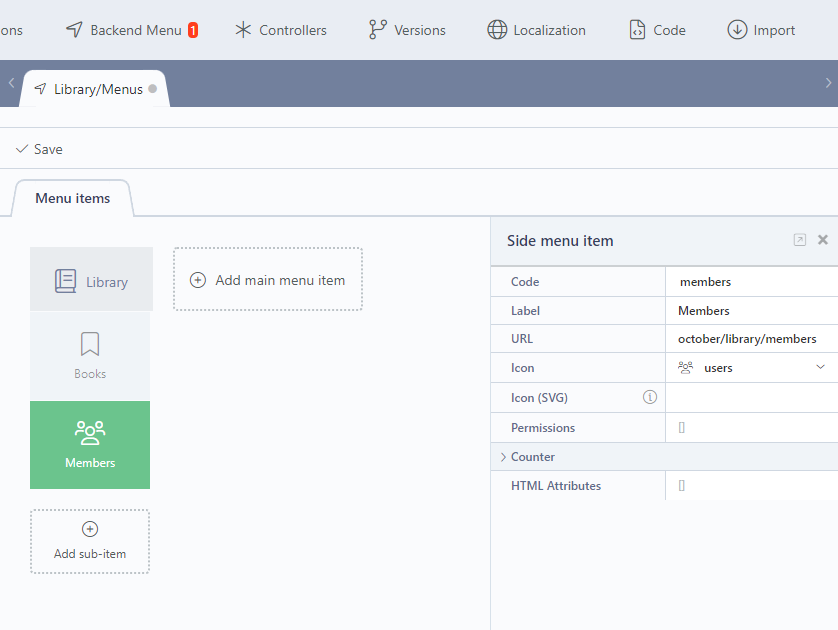Click the Import download-arrow icon
838x630 pixels.
[x=737, y=30]
